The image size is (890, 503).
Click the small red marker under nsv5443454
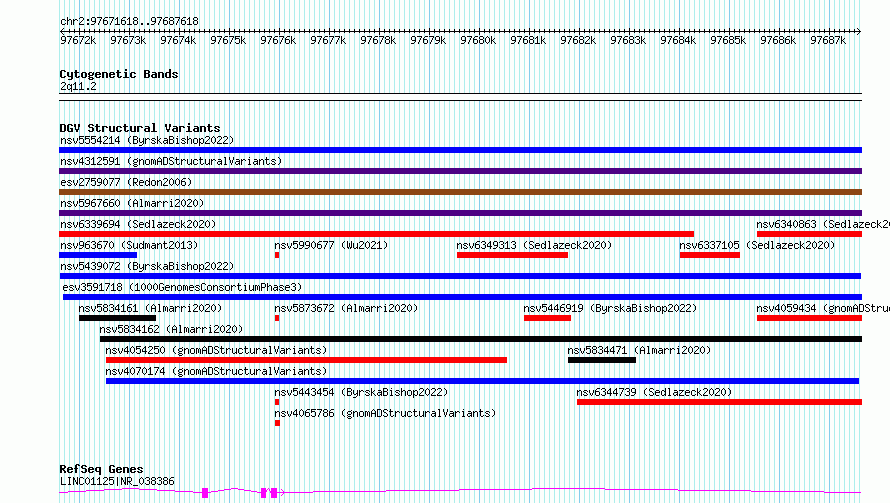[x=277, y=403]
